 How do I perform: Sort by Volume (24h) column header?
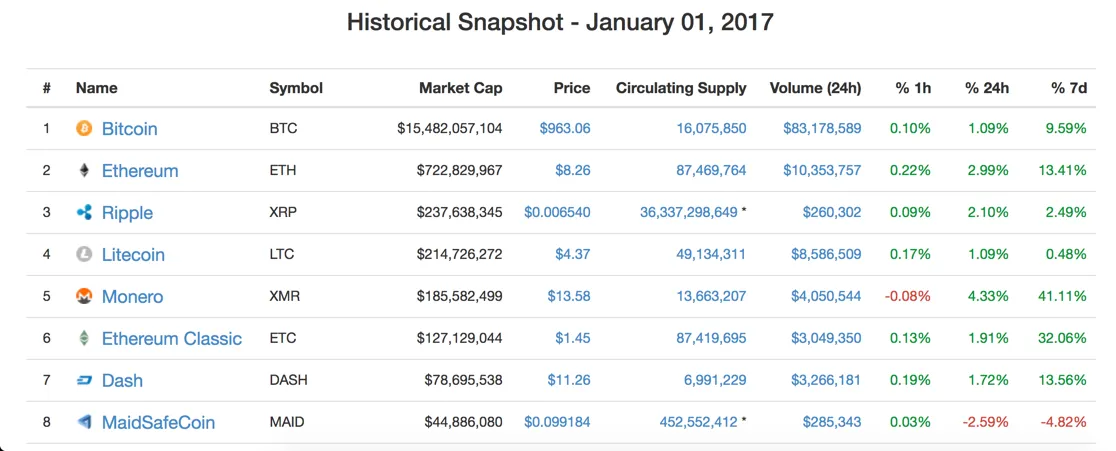pyautogui.click(x=816, y=88)
